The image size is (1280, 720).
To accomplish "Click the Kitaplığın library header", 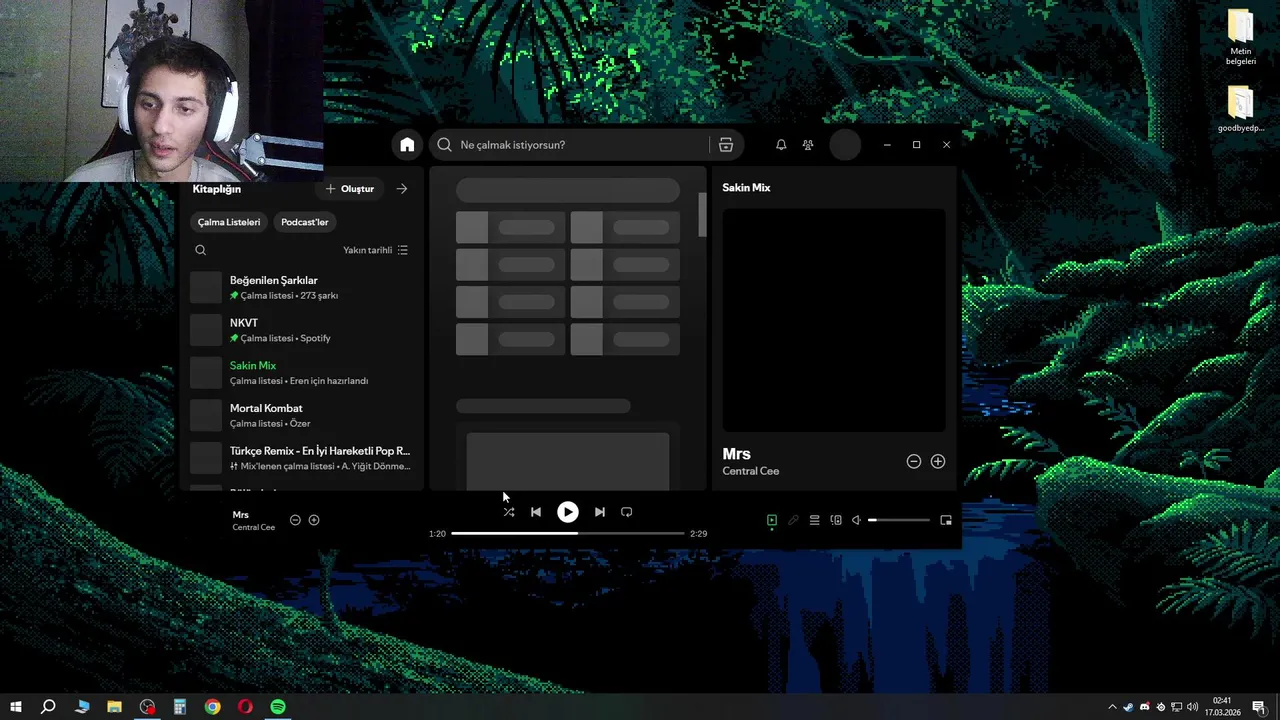I will pos(217,189).
